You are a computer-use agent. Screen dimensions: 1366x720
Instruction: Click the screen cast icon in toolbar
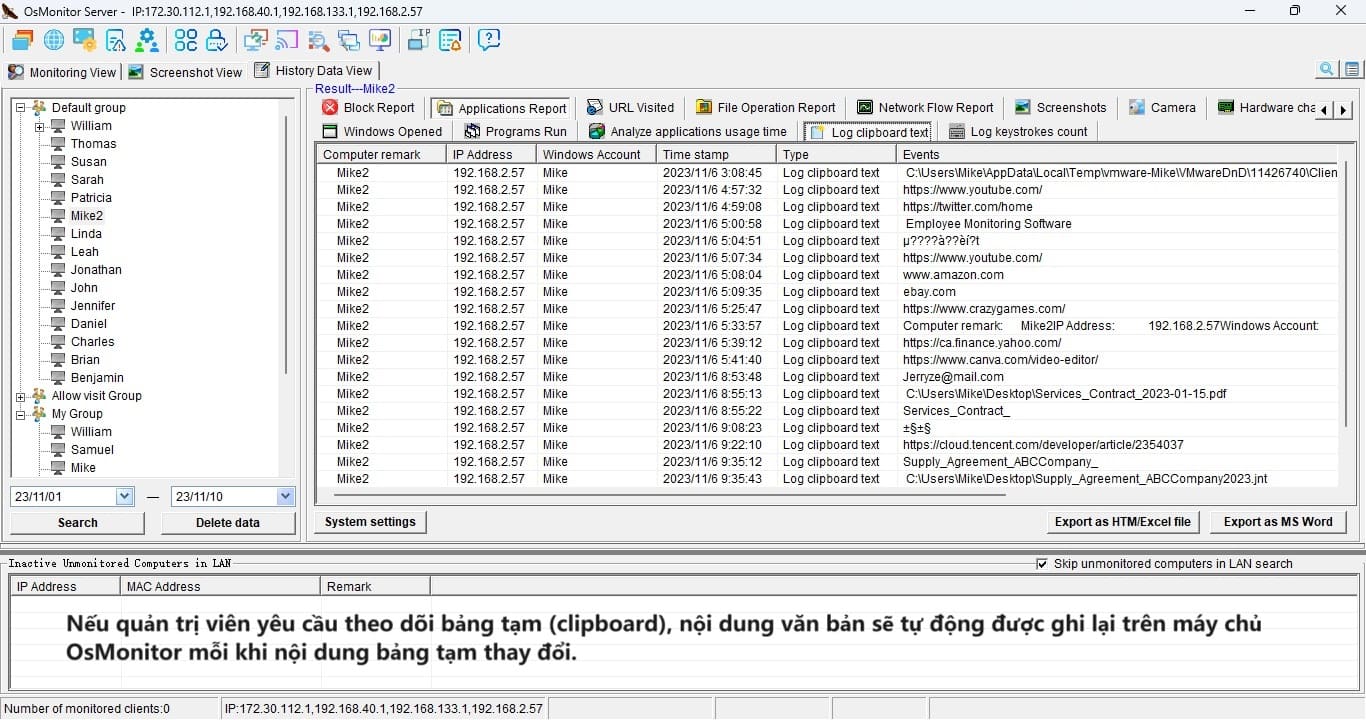click(287, 40)
